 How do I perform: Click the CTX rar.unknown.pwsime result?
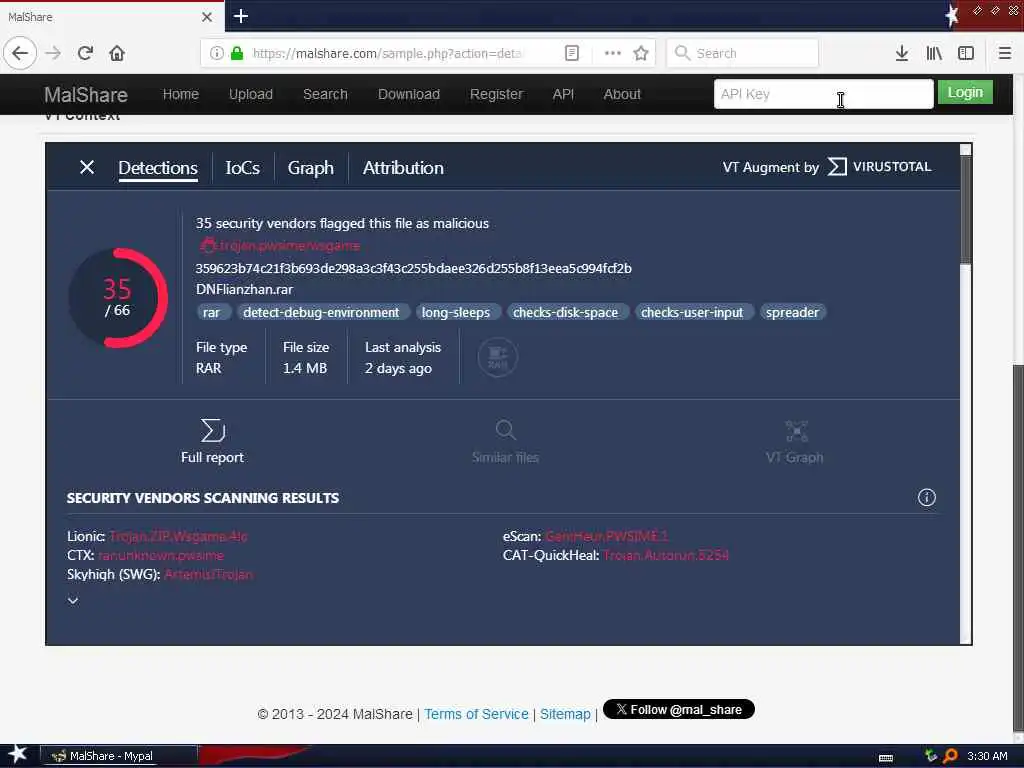tap(161, 555)
